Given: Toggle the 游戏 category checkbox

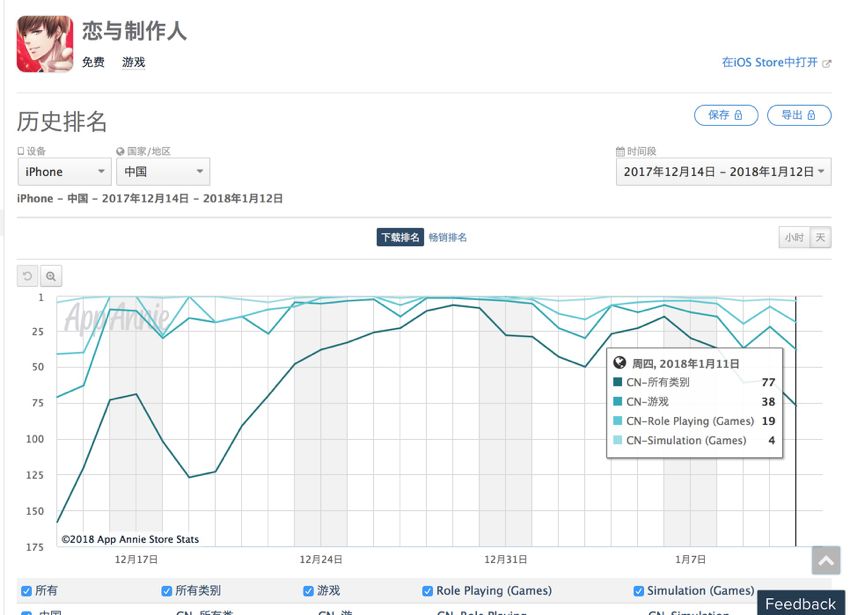Looking at the screenshot, I should point(310,591).
